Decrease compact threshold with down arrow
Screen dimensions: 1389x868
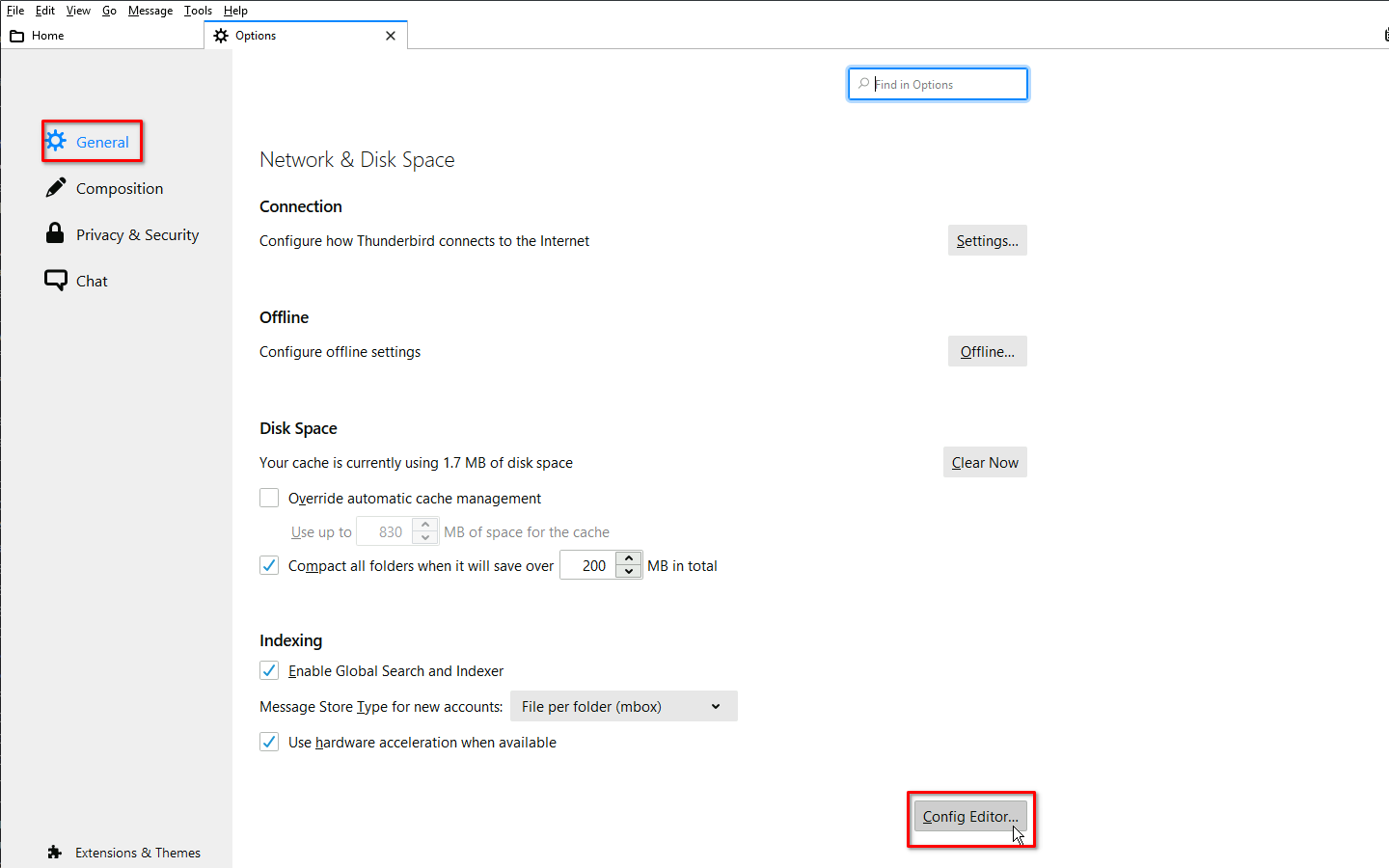[x=629, y=572]
